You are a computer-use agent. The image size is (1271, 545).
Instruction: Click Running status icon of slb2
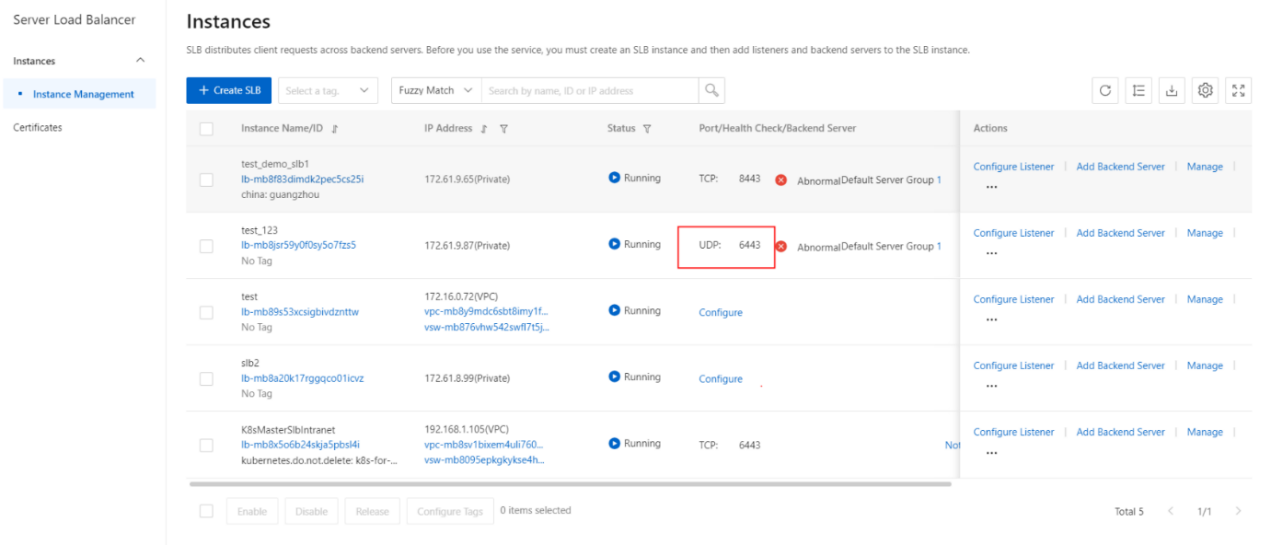614,377
